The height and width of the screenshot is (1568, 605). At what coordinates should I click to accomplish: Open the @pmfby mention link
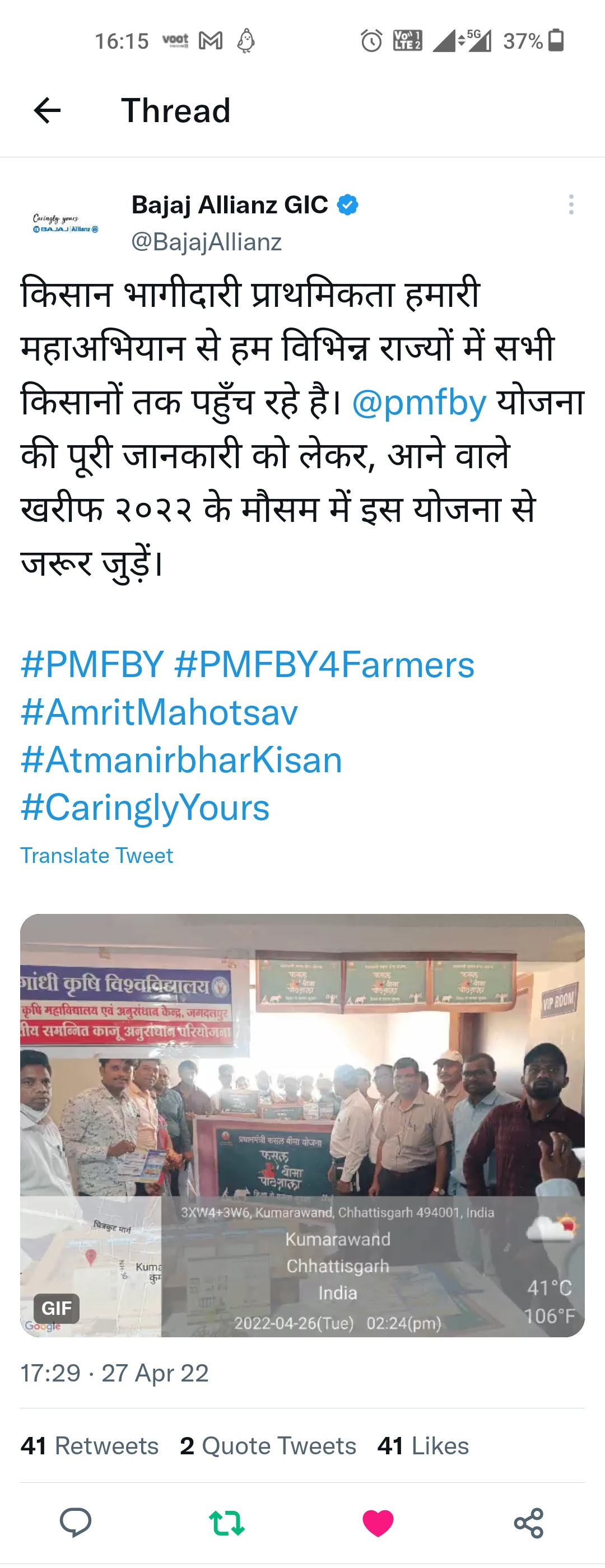pos(420,402)
